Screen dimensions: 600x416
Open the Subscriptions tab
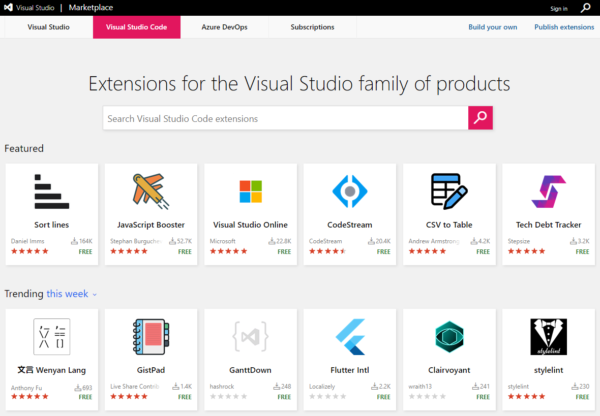coord(312,27)
